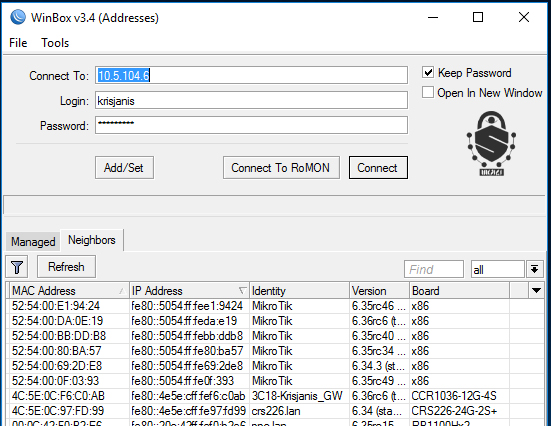Select row with MAC 52:54:00:69:2D:E8
This screenshot has width=551, height=426.
[x=275, y=366]
